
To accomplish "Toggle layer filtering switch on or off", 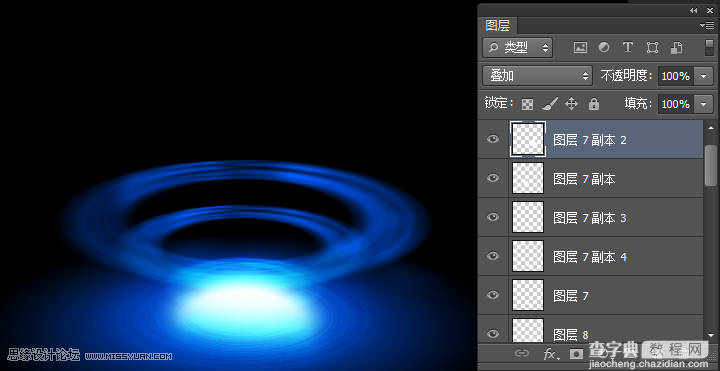I will pos(709,48).
